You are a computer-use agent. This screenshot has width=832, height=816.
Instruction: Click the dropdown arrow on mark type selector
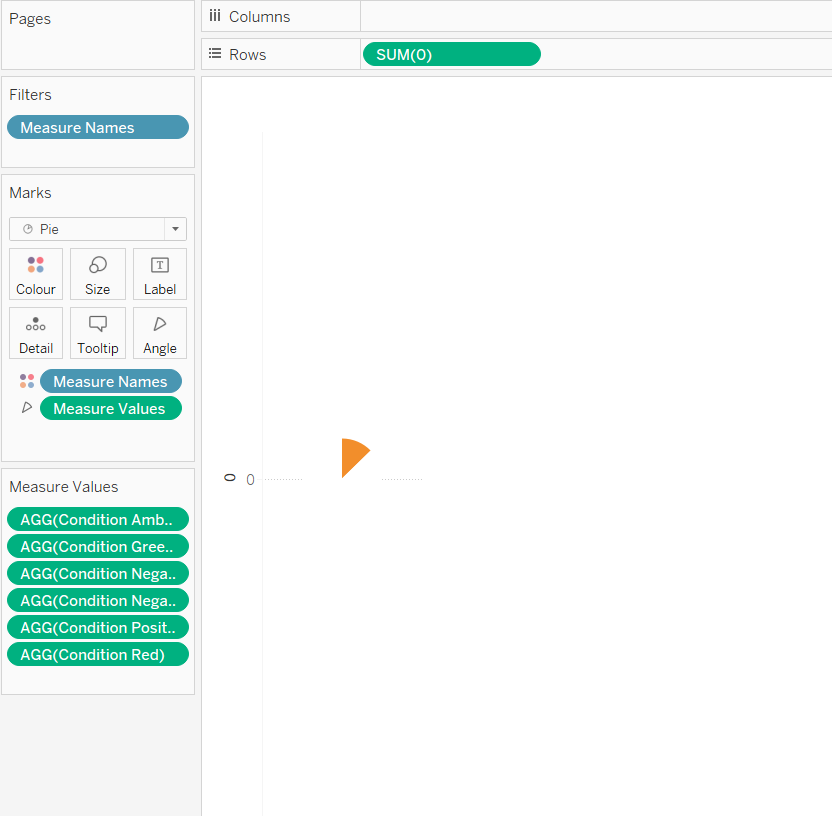175,229
